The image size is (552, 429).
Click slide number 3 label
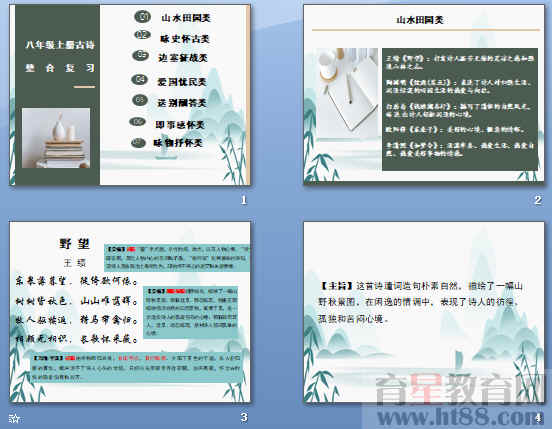[244, 417]
